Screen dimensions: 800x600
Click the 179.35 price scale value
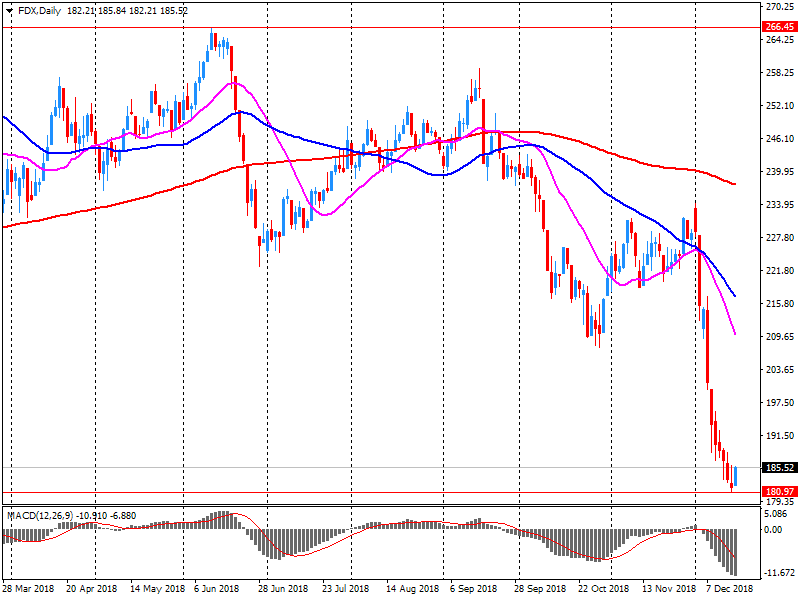pyautogui.click(x=781, y=502)
